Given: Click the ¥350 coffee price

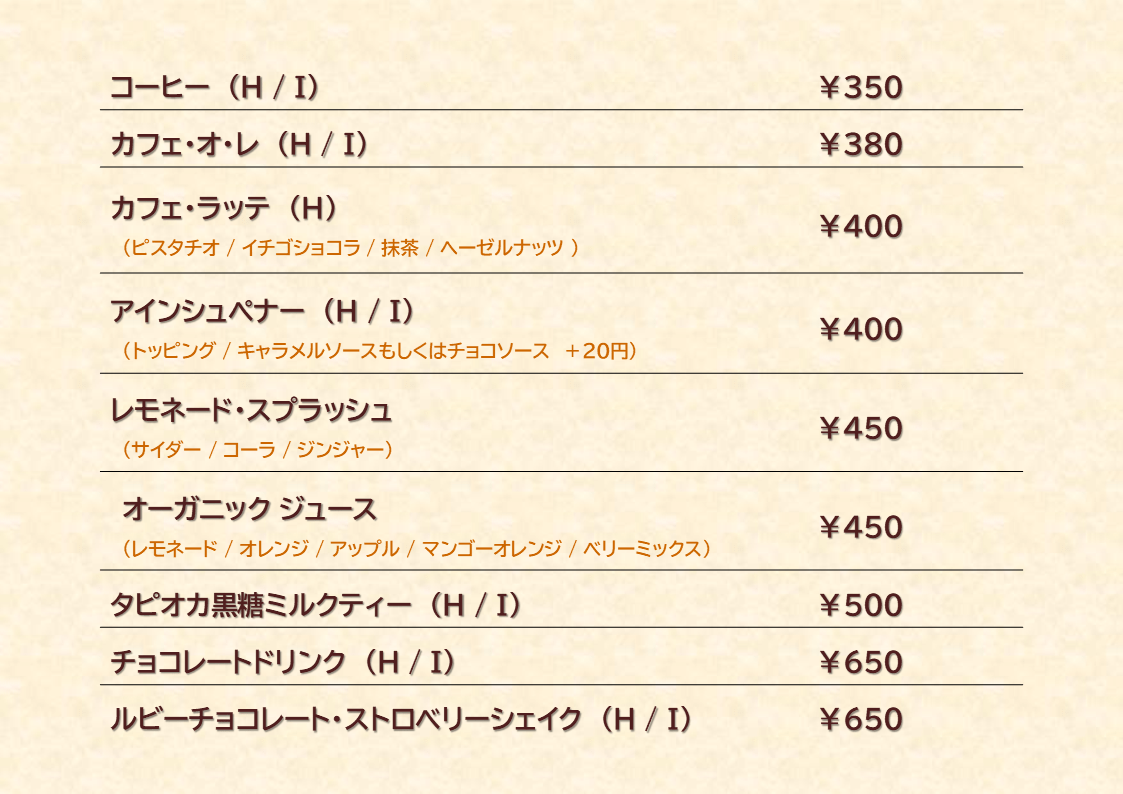Looking at the screenshot, I should pos(861,87).
